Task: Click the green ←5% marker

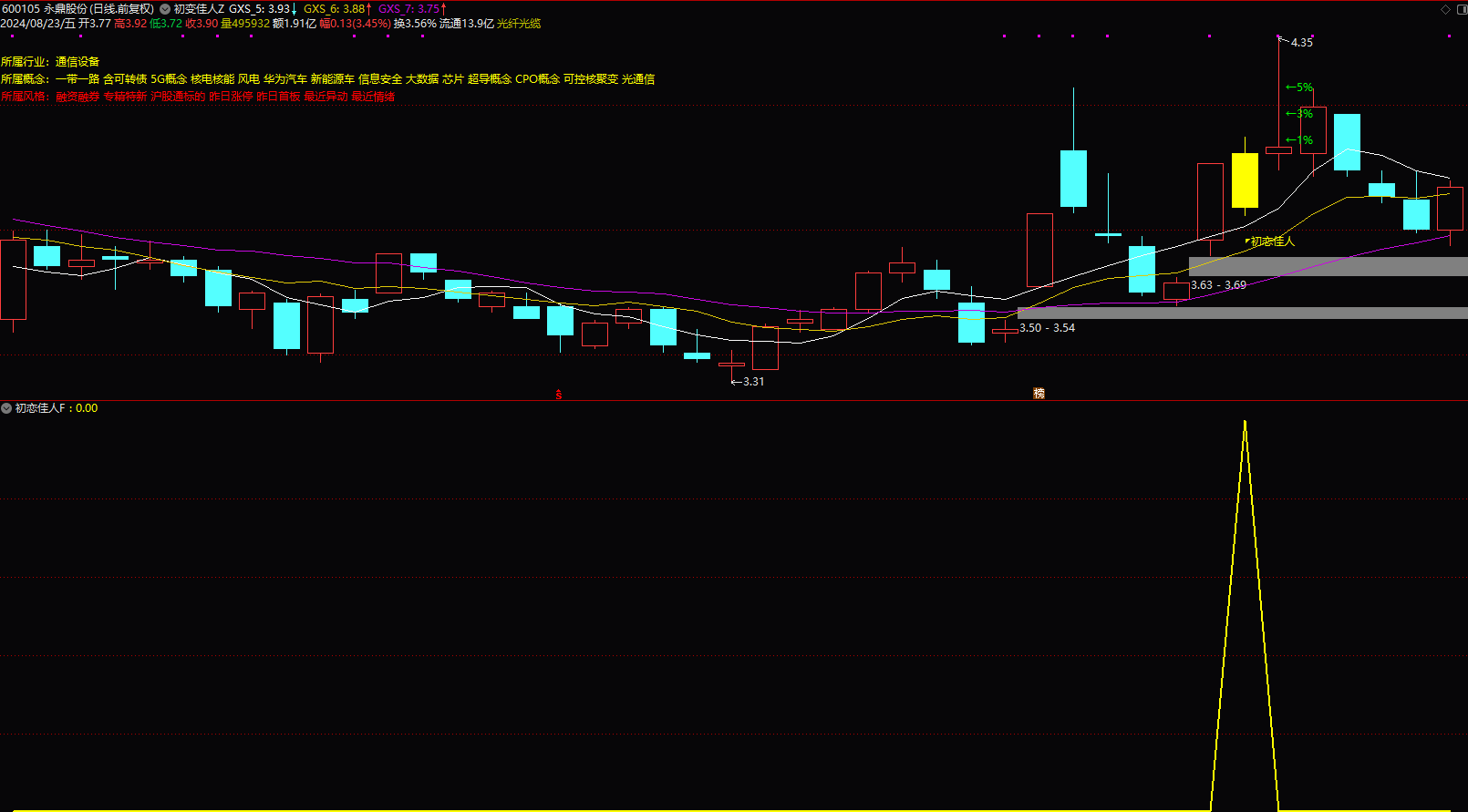Action: pos(1299,87)
